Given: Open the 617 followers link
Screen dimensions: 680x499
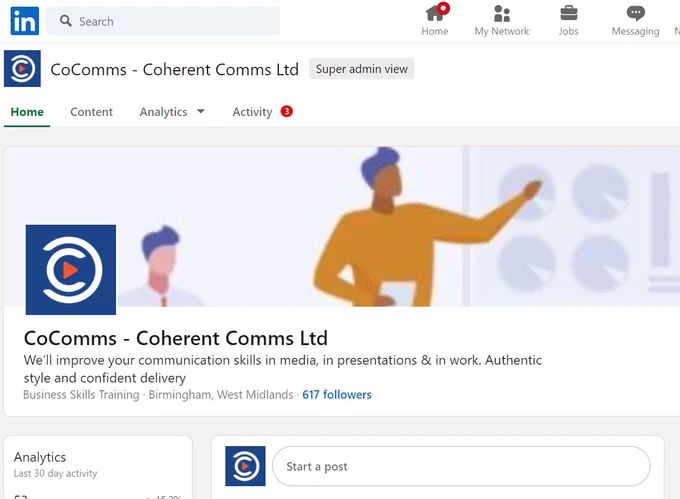Looking at the screenshot, I should tap(337, 395).
